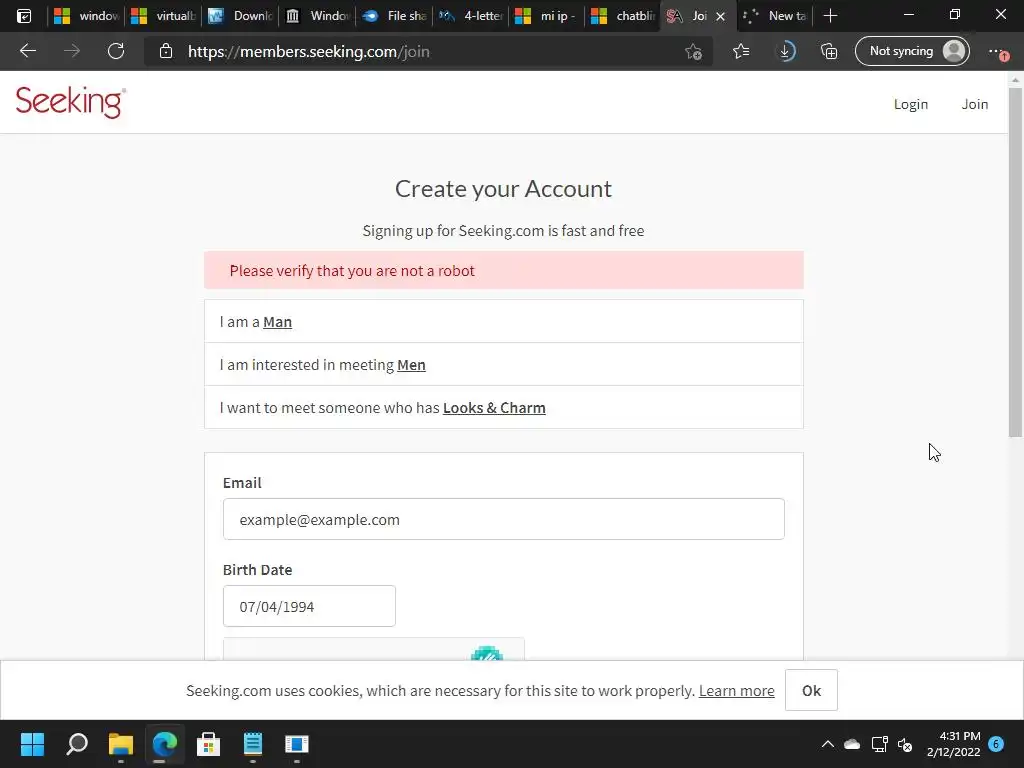Image resolution: width=1024 pixels, height=768 pixels.
Task: Open the clock showing 4:31 PM
Action: 953,744
